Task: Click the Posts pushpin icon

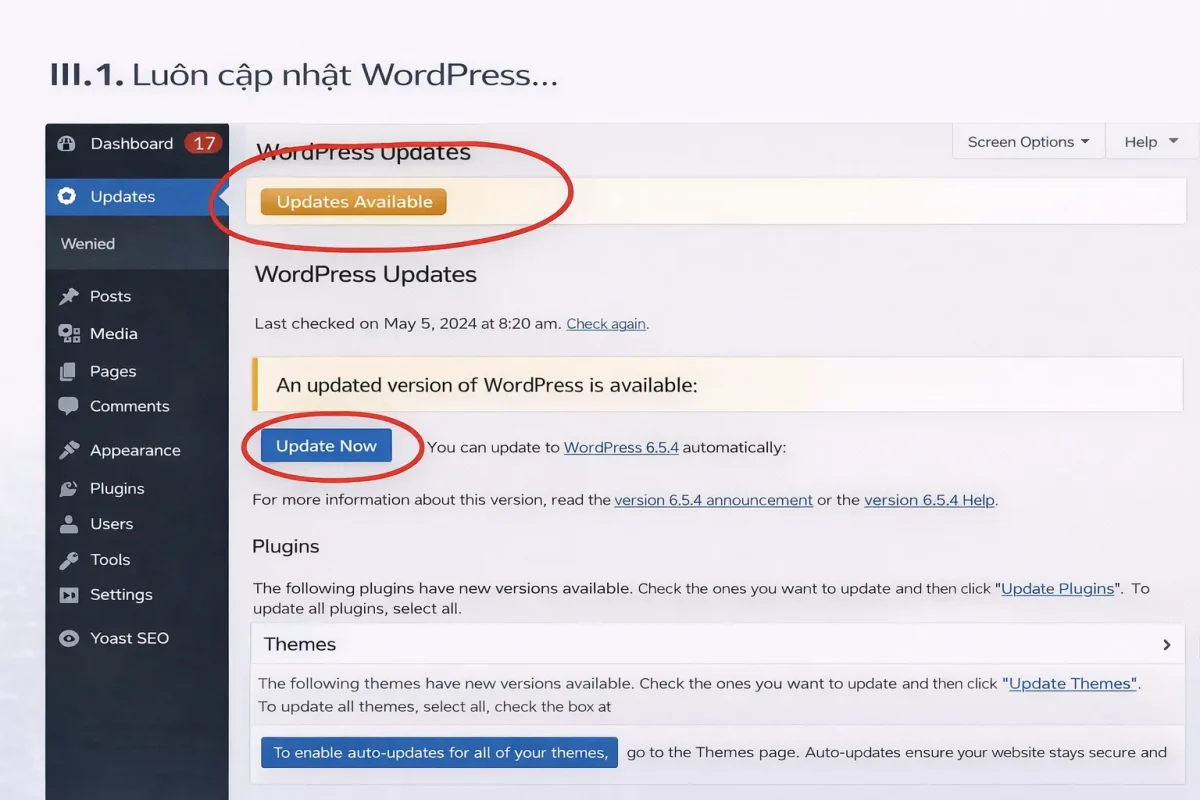Action: (x=68, y=296)
